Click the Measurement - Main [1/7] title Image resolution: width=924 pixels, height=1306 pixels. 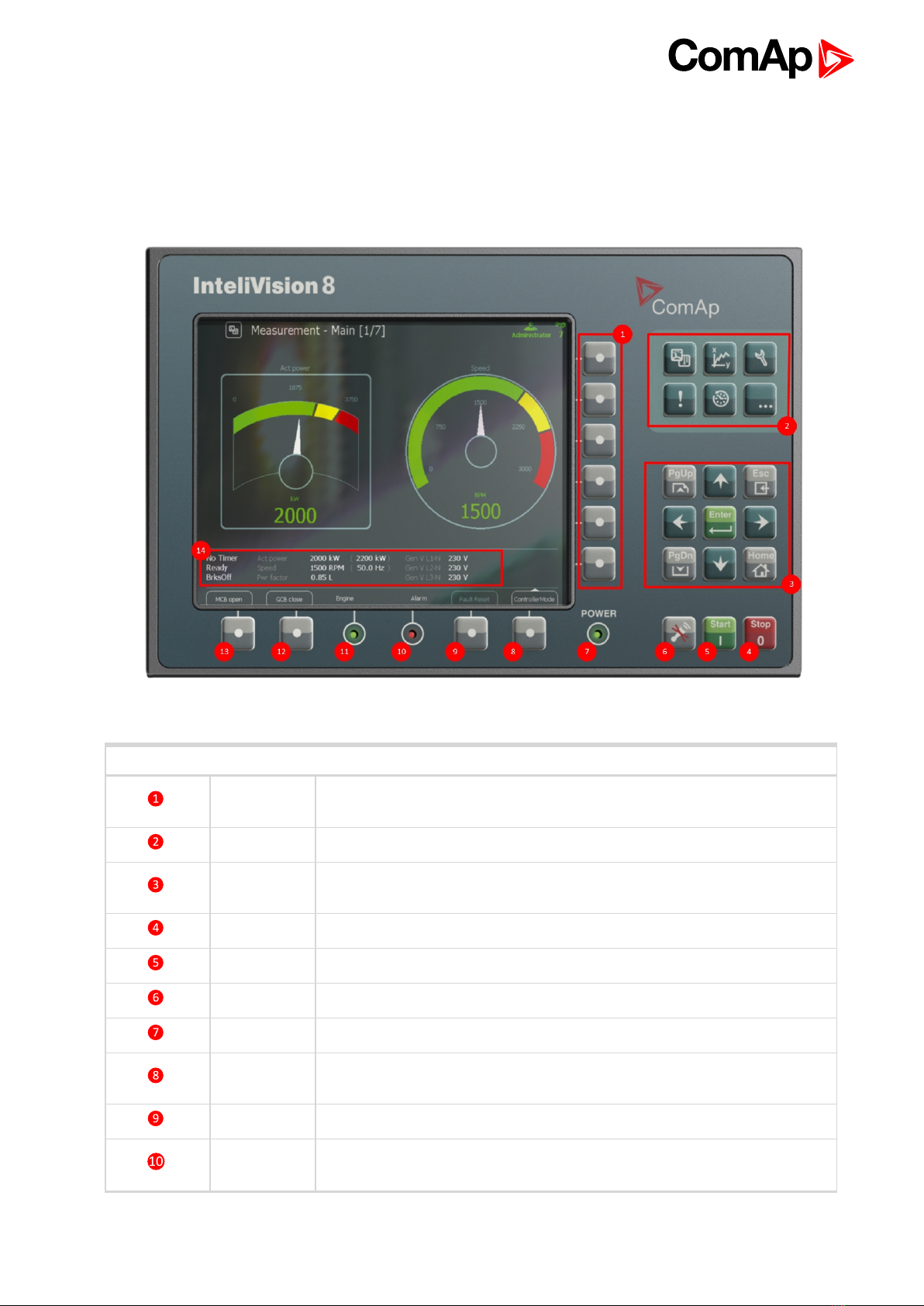pos(318,330)
